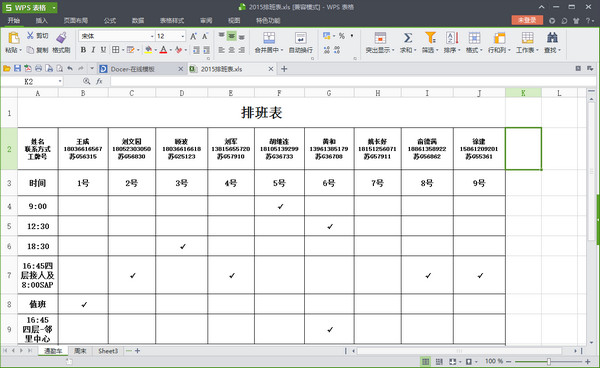Select the 排班表 title cell
Viewport: 600px width, 368px height.
[x=261, y=113]
